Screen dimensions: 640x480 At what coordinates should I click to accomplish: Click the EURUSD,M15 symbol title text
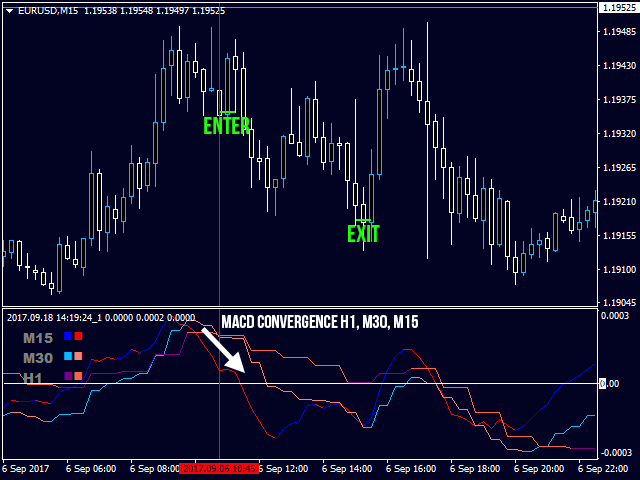[46, 10]
